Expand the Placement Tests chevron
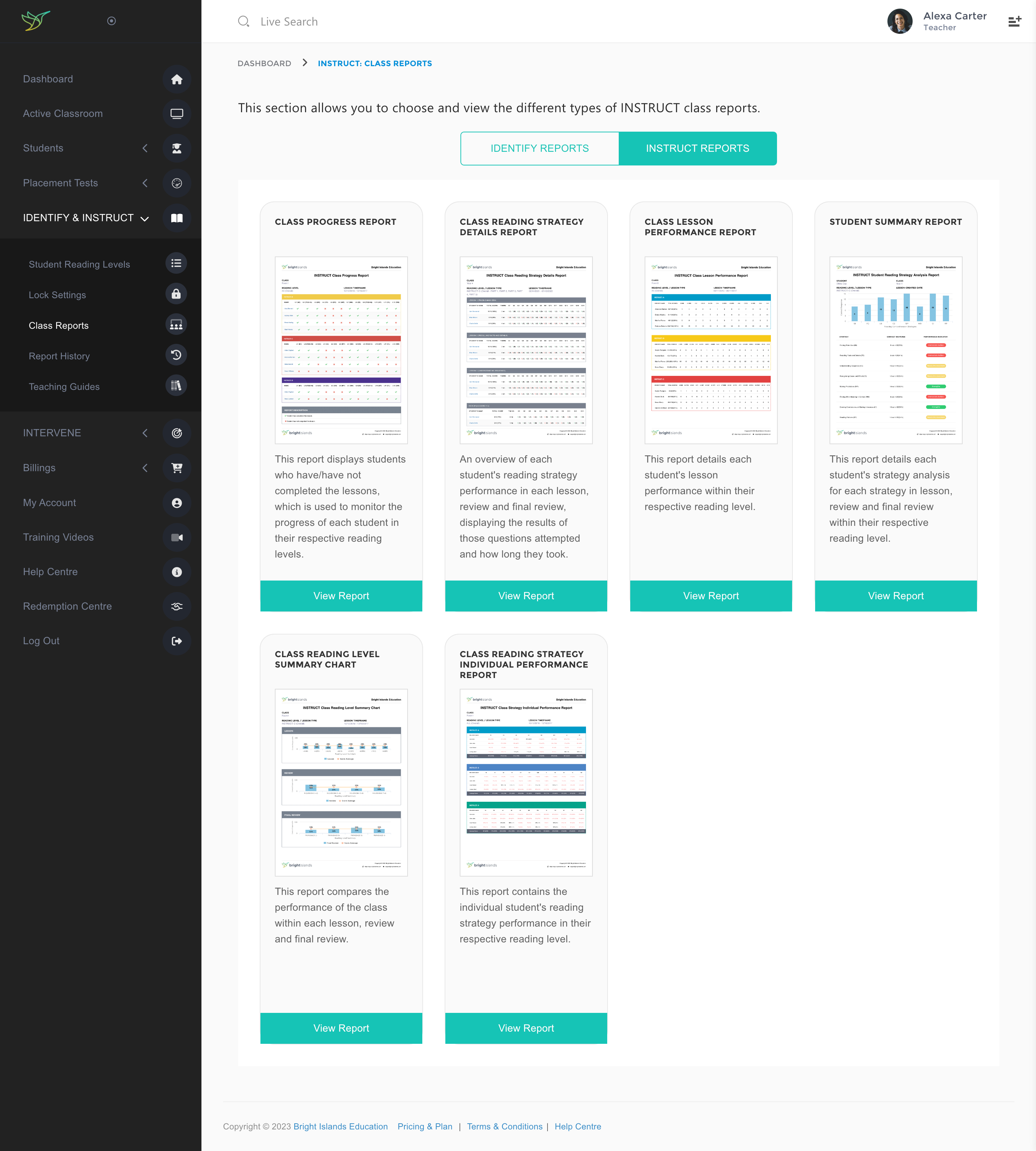The image size is (1036, 1151). point(145,183)
